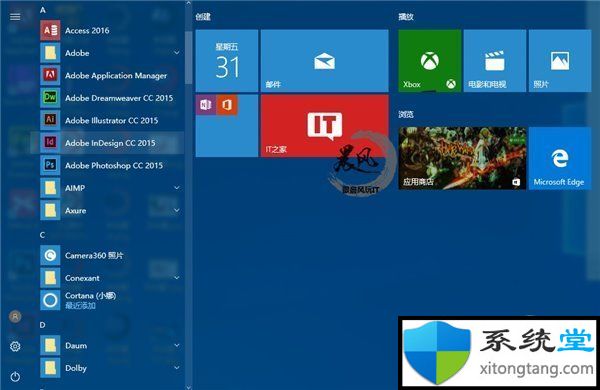This screenshot has height=390, width=600.
Task: Expand the Adobe folder
Action: (x=176, y=53)
